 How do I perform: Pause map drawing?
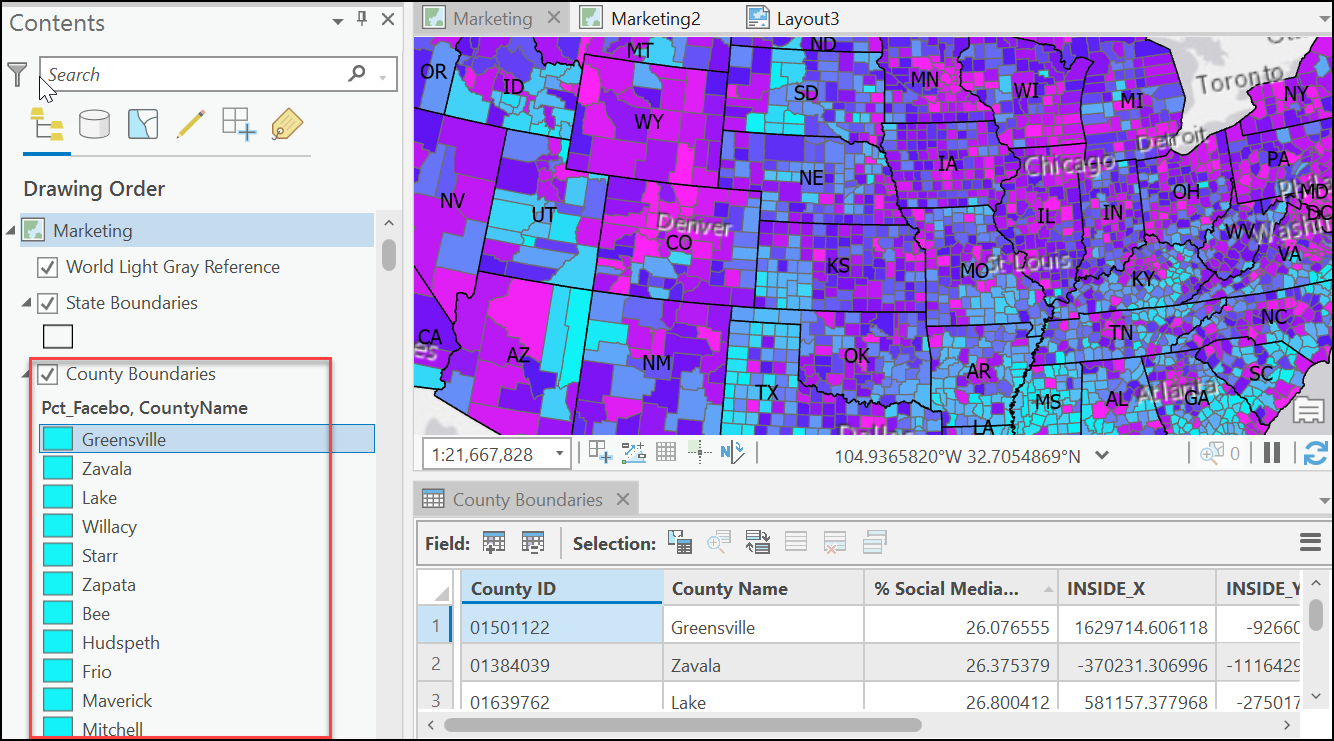click(x=1272, y=453)
